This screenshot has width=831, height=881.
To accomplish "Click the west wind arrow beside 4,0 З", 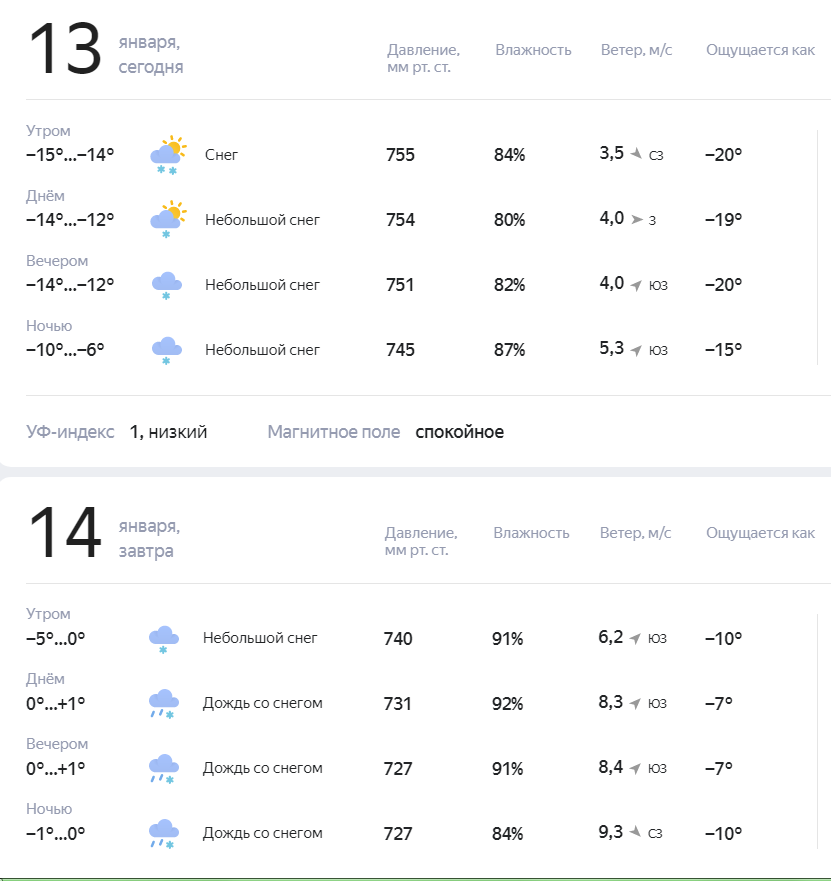I will (637, 219).
